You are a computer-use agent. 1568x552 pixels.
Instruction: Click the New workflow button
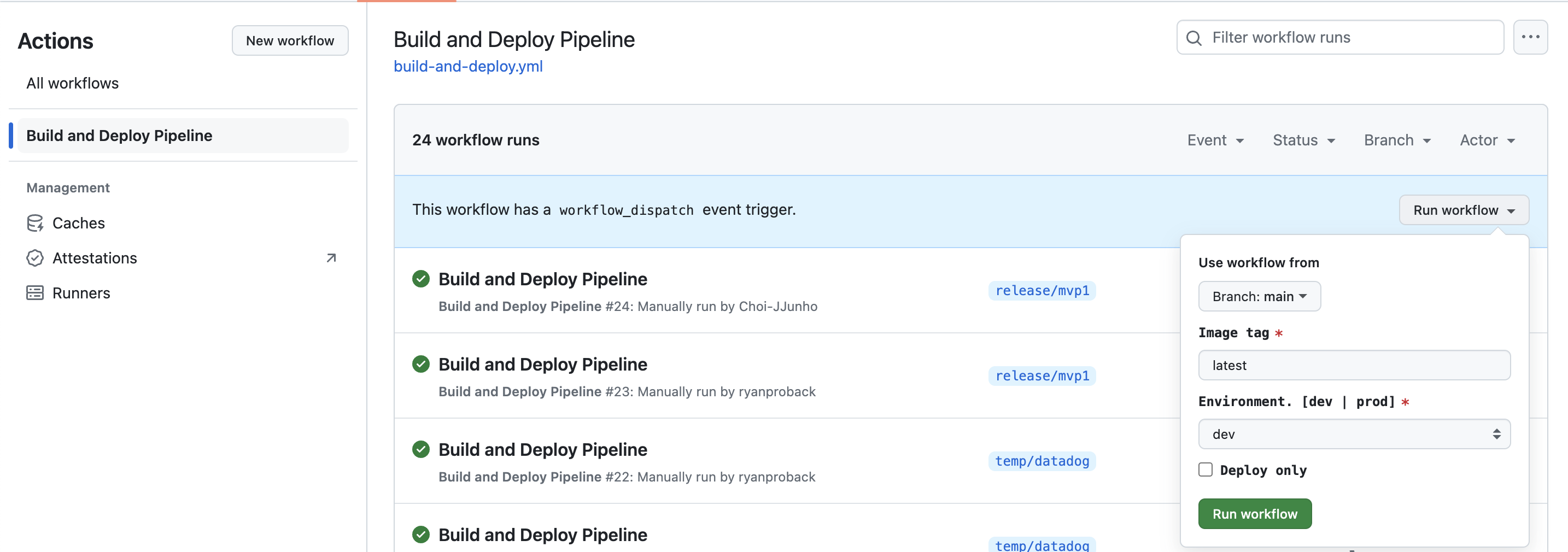point(290,41)
